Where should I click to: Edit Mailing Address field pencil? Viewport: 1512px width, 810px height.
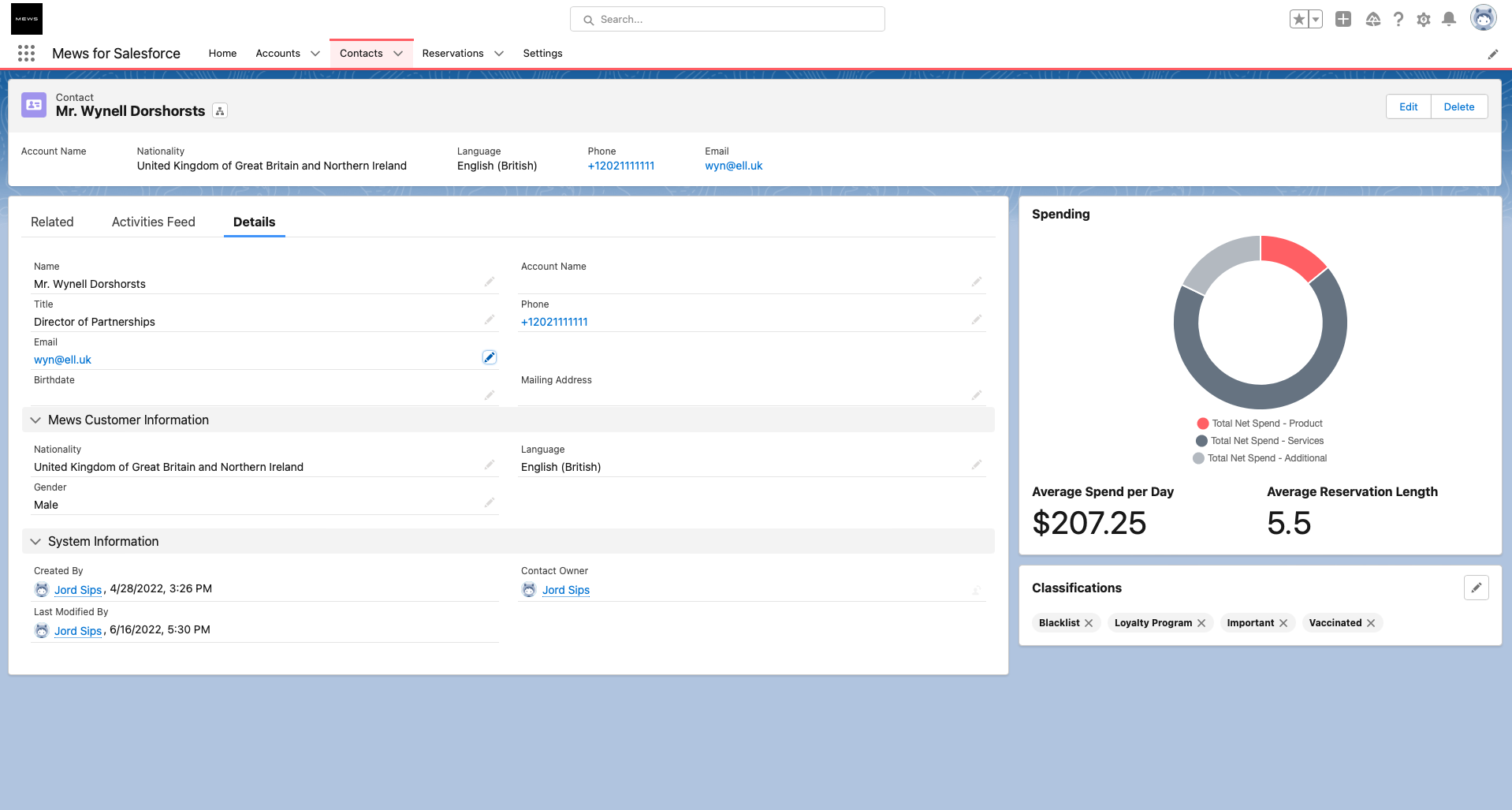point(977,395)
